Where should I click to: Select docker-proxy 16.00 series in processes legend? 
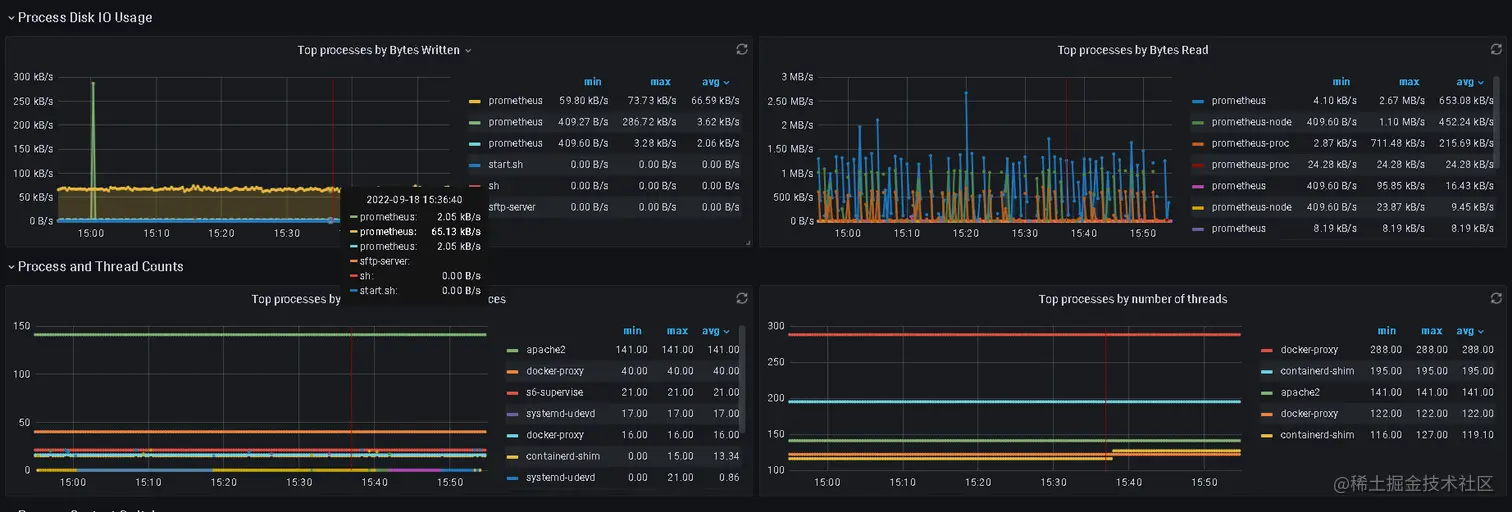554,435
